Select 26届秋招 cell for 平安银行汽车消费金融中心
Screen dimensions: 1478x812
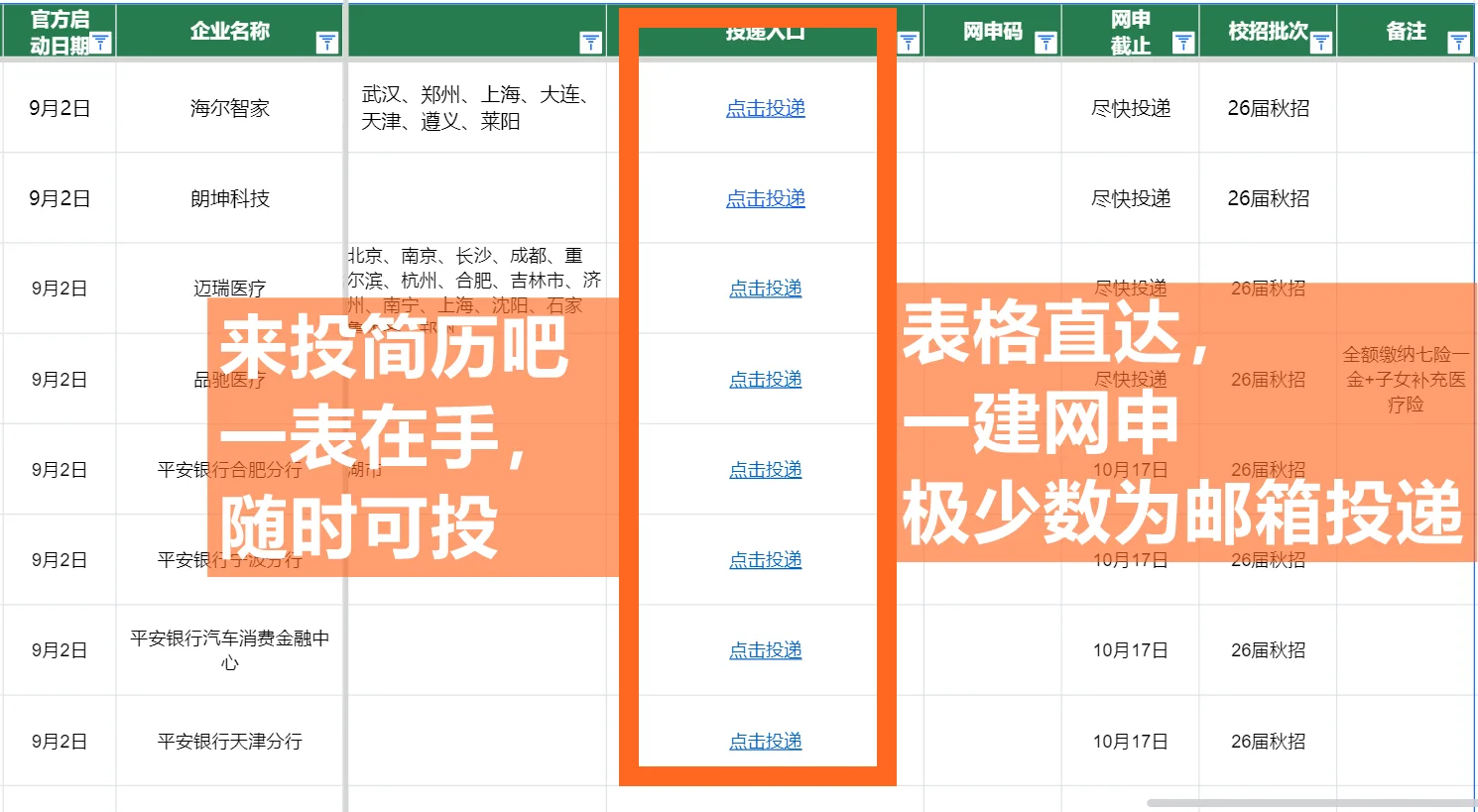pyautogui.click(x=1269, y=650)
